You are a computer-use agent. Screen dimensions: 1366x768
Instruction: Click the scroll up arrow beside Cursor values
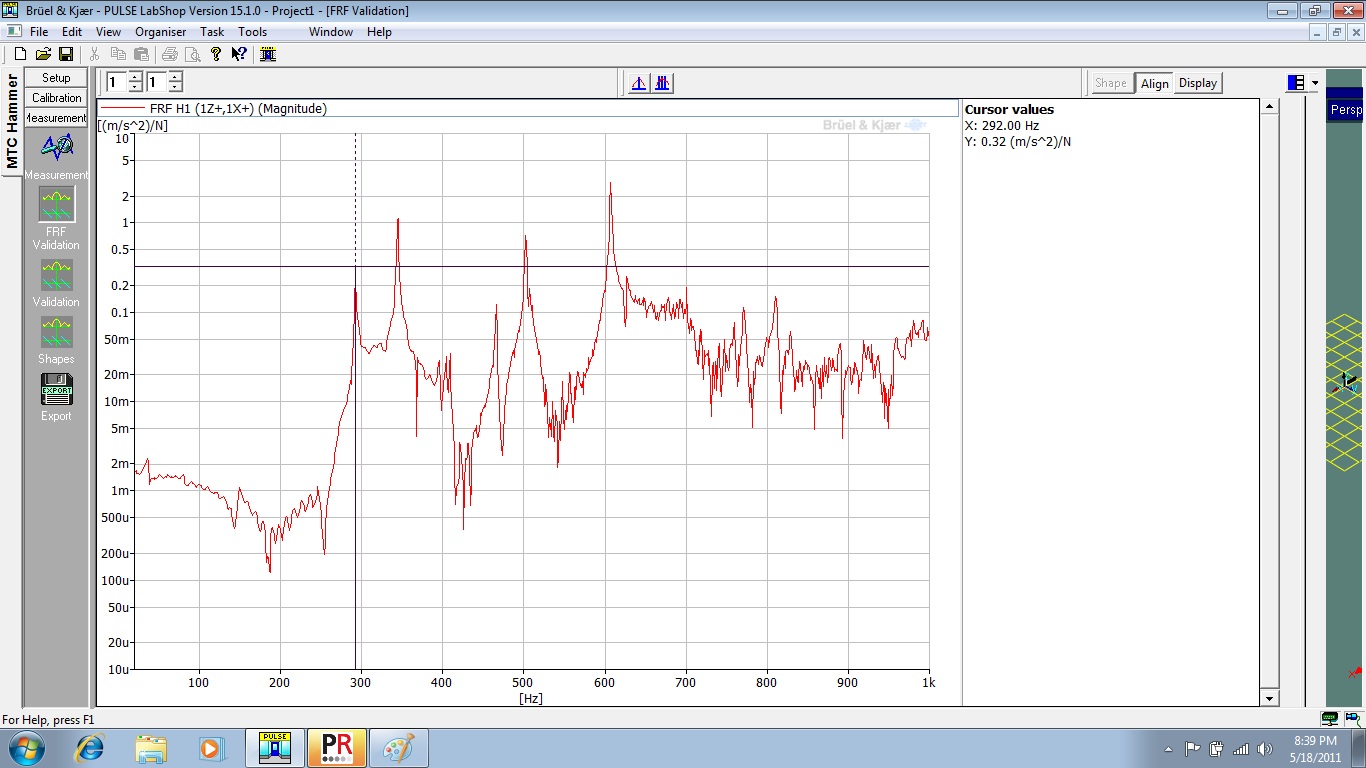point(1269,106)
